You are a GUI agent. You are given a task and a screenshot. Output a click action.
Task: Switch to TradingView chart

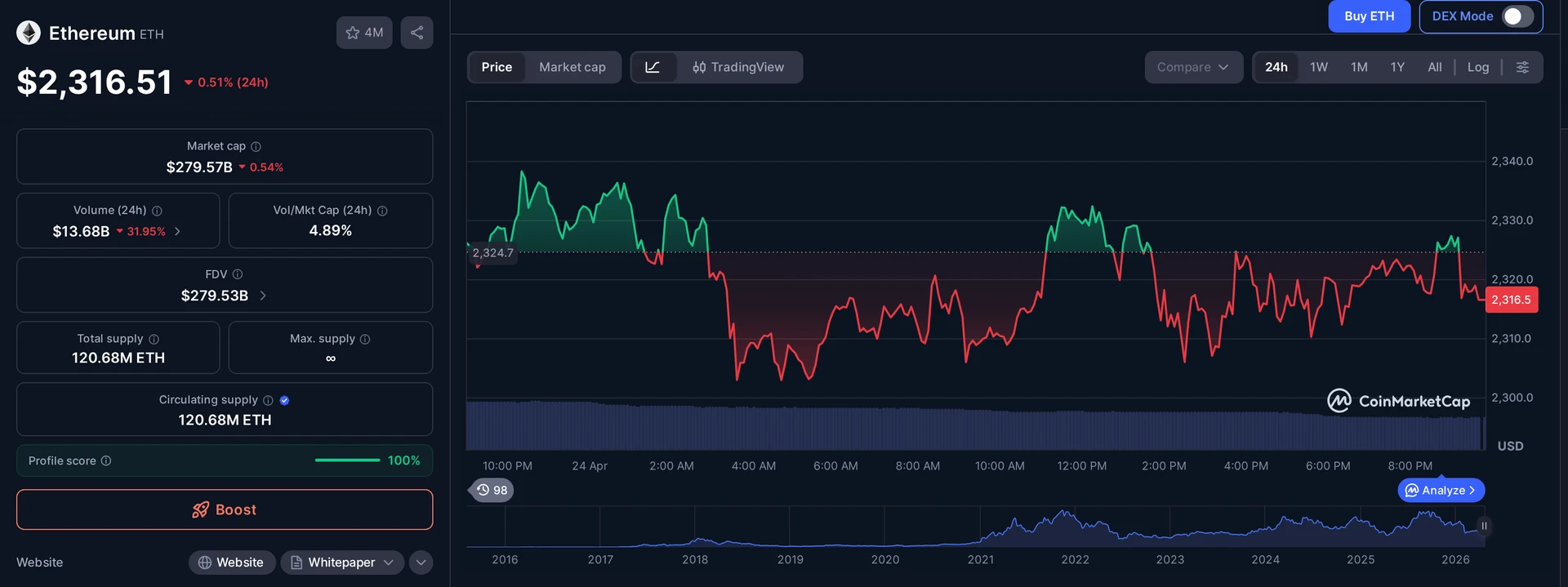(738, 67)
